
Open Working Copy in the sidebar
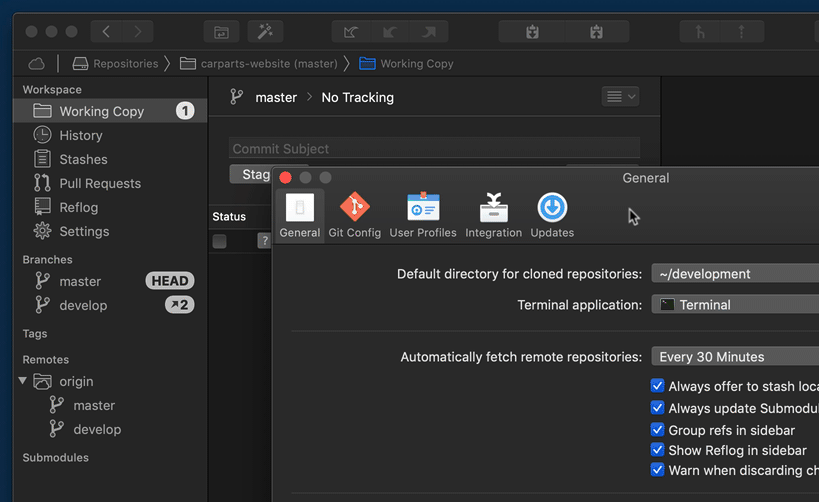coord(110,111)
